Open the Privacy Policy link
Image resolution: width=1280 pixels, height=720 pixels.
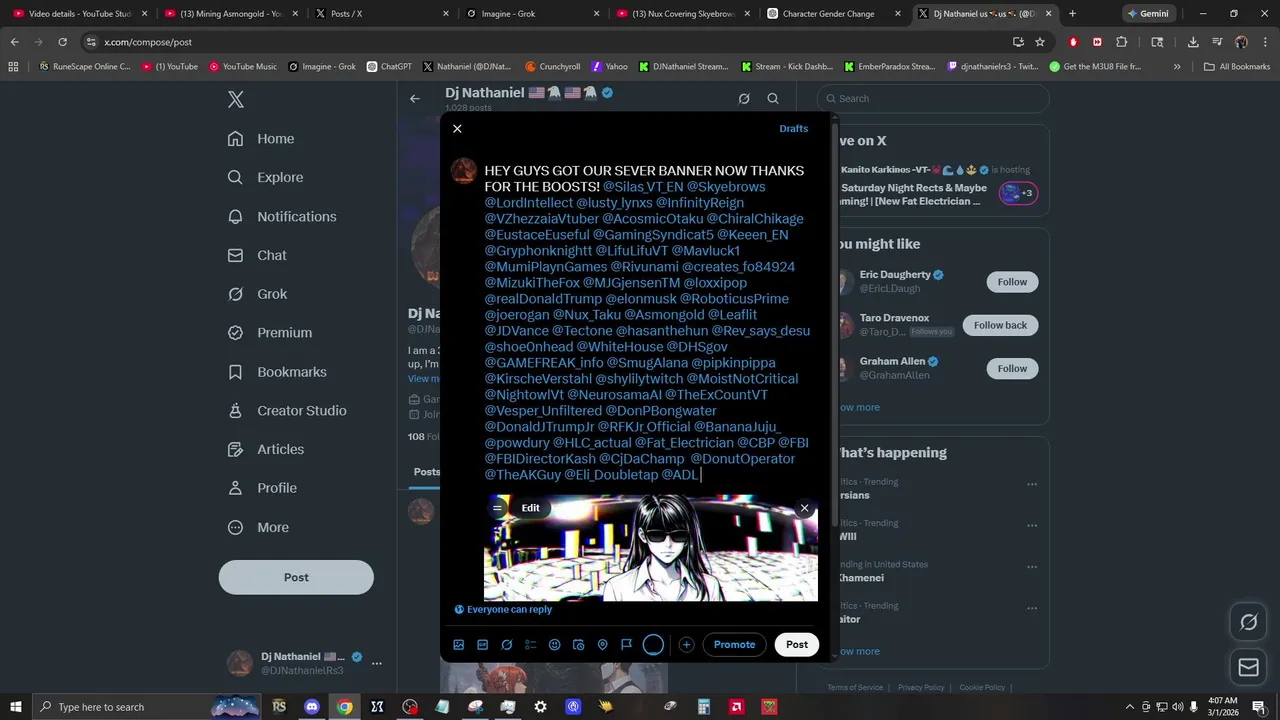point(921,687)
